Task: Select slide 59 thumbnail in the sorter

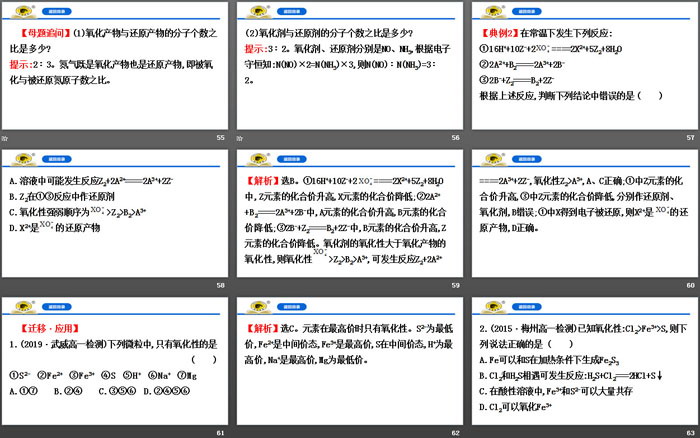Action: 350,213
